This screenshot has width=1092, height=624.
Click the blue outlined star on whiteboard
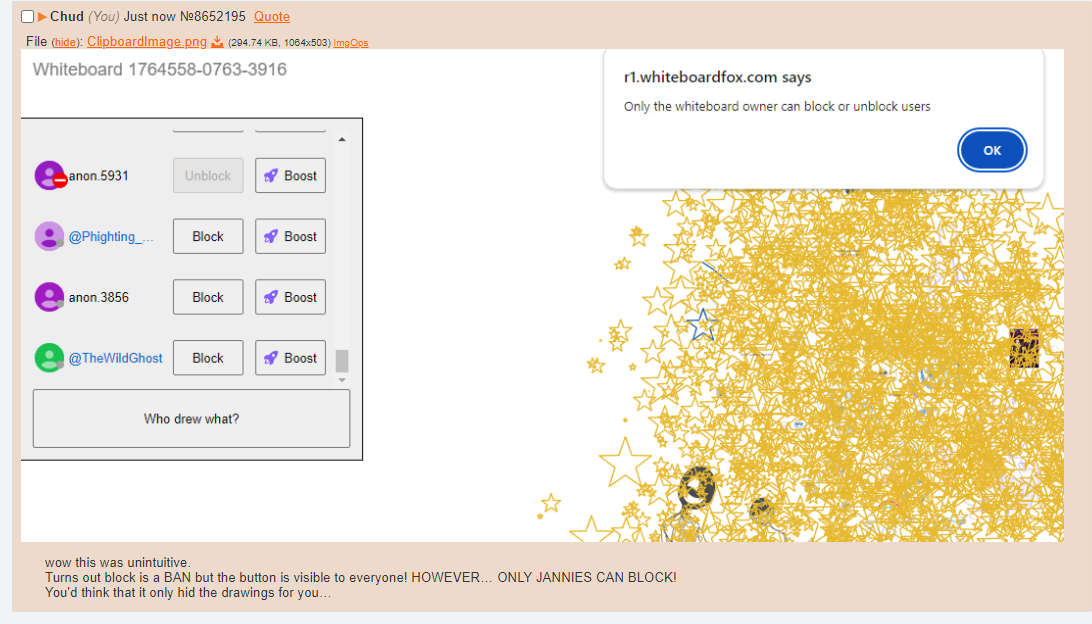pos(702,323)
